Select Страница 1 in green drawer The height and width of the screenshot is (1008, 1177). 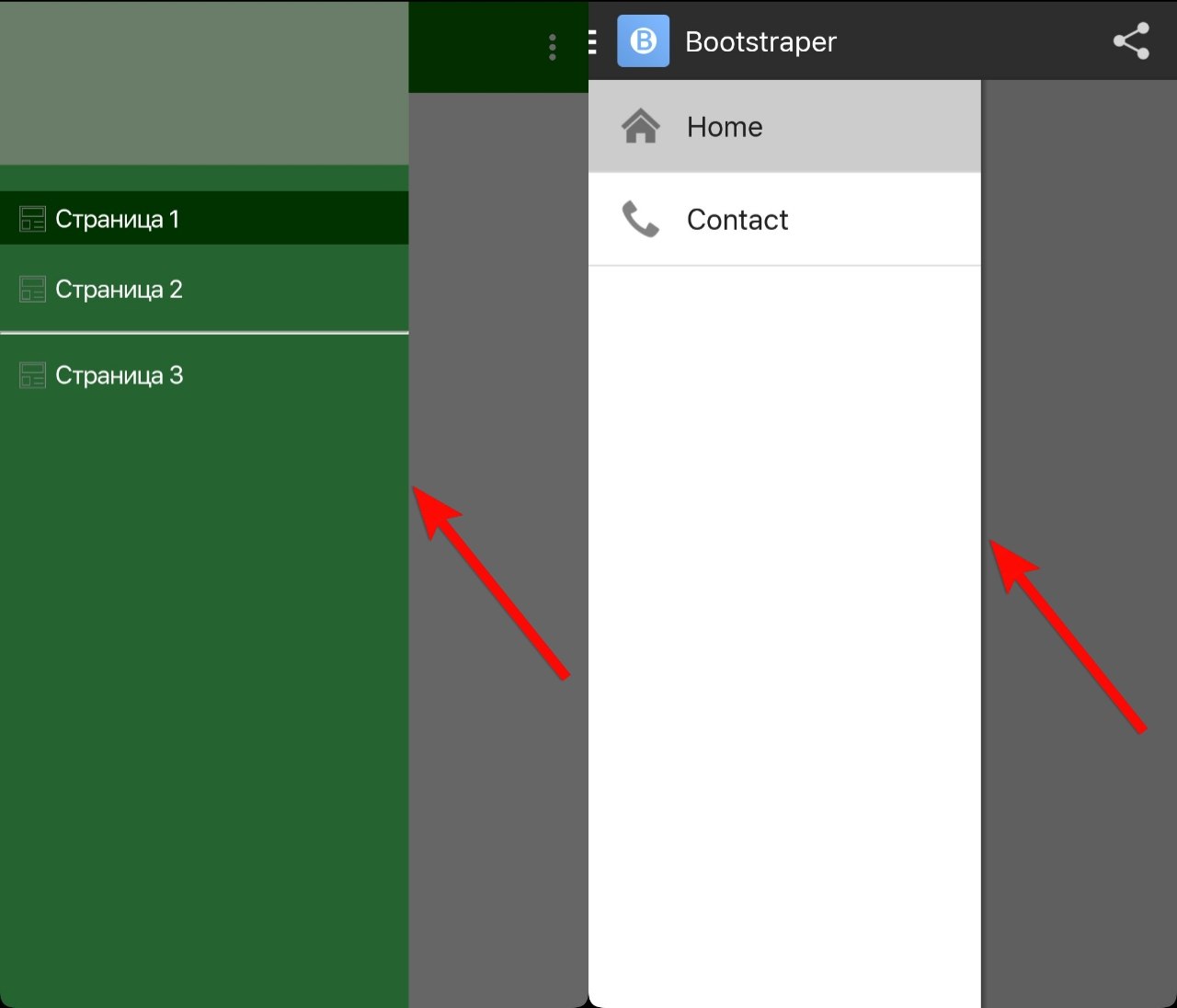(204, 218)
